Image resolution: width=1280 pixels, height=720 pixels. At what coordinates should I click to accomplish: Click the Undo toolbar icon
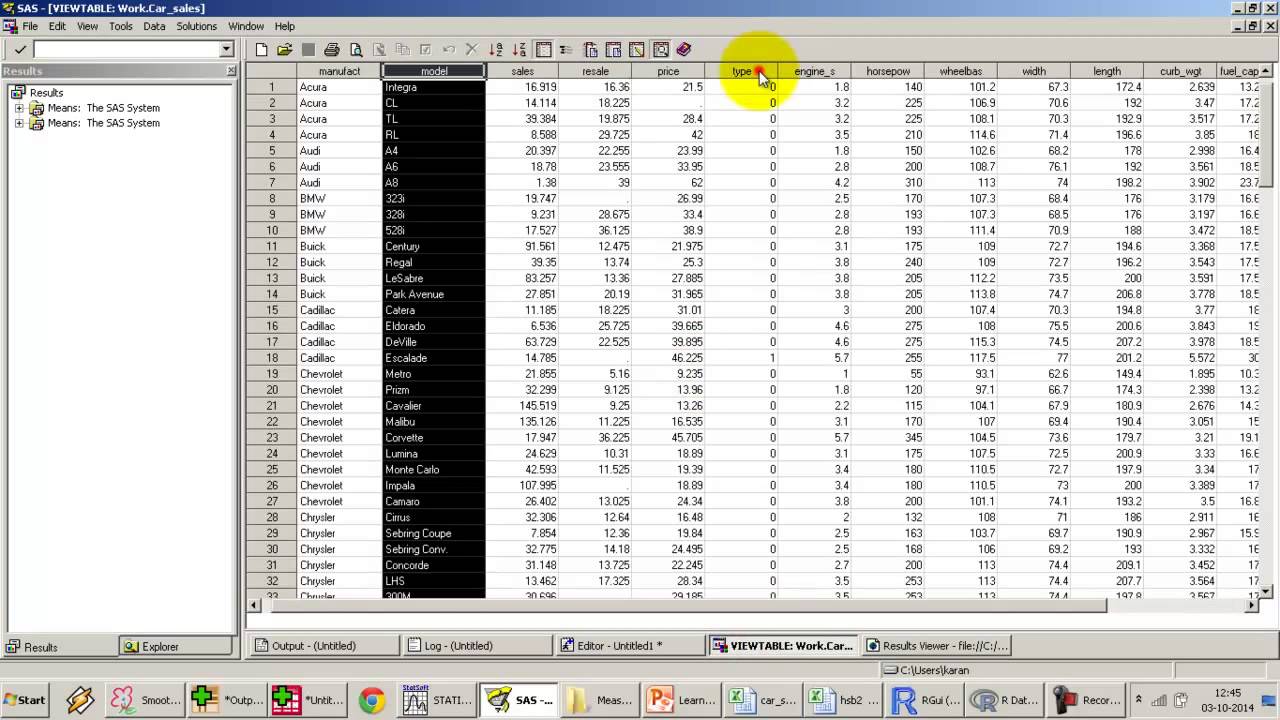(x=449, y=49)
